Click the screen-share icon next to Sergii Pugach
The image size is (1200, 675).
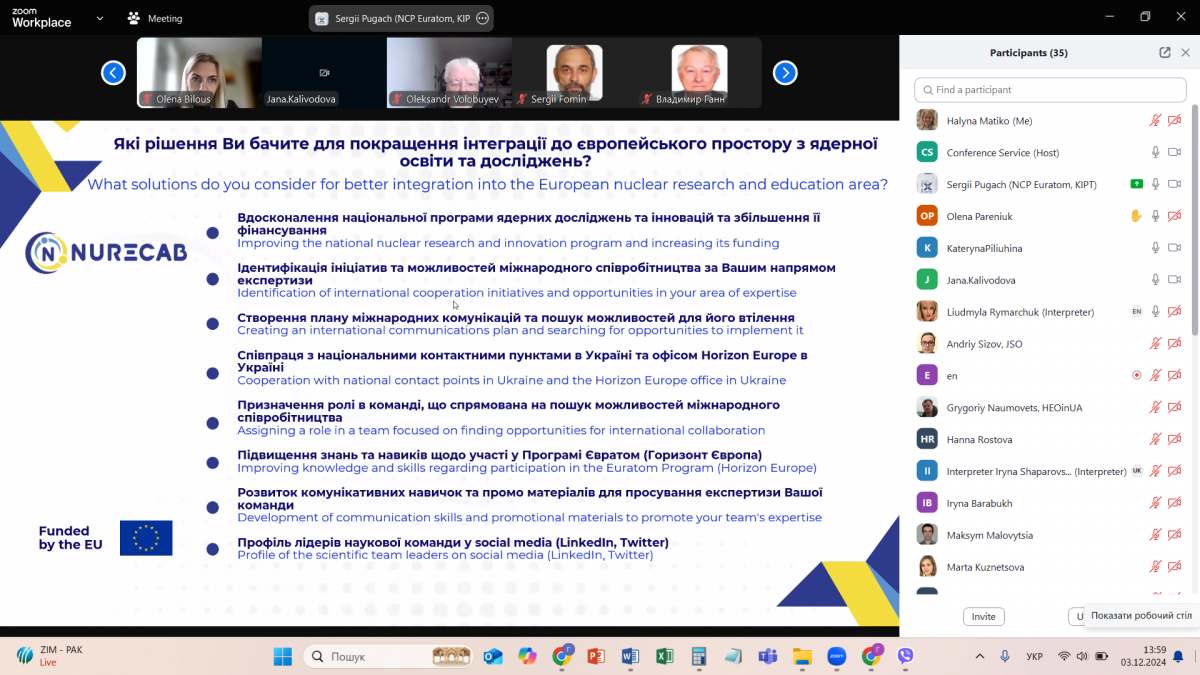1135,183
